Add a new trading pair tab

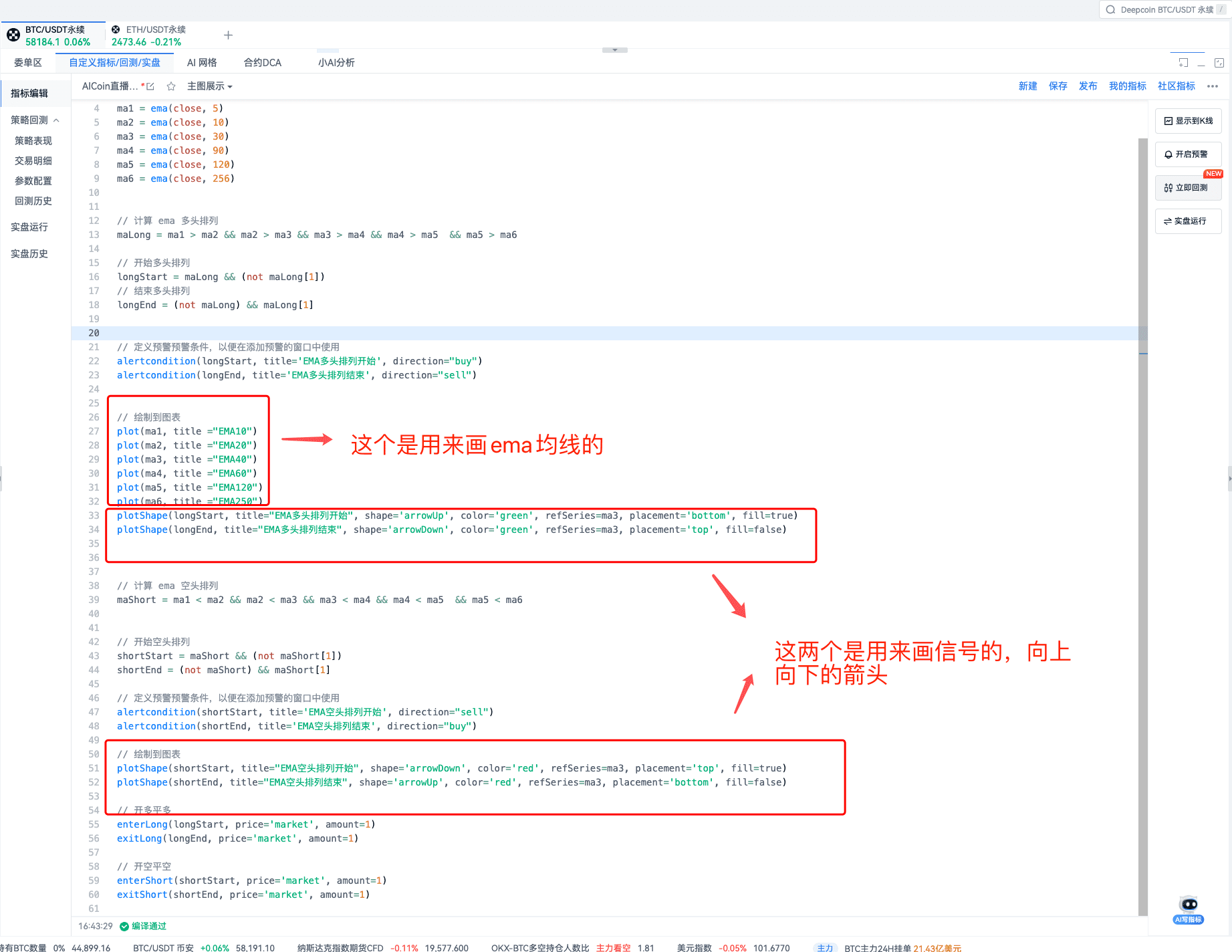pos(228,35)
